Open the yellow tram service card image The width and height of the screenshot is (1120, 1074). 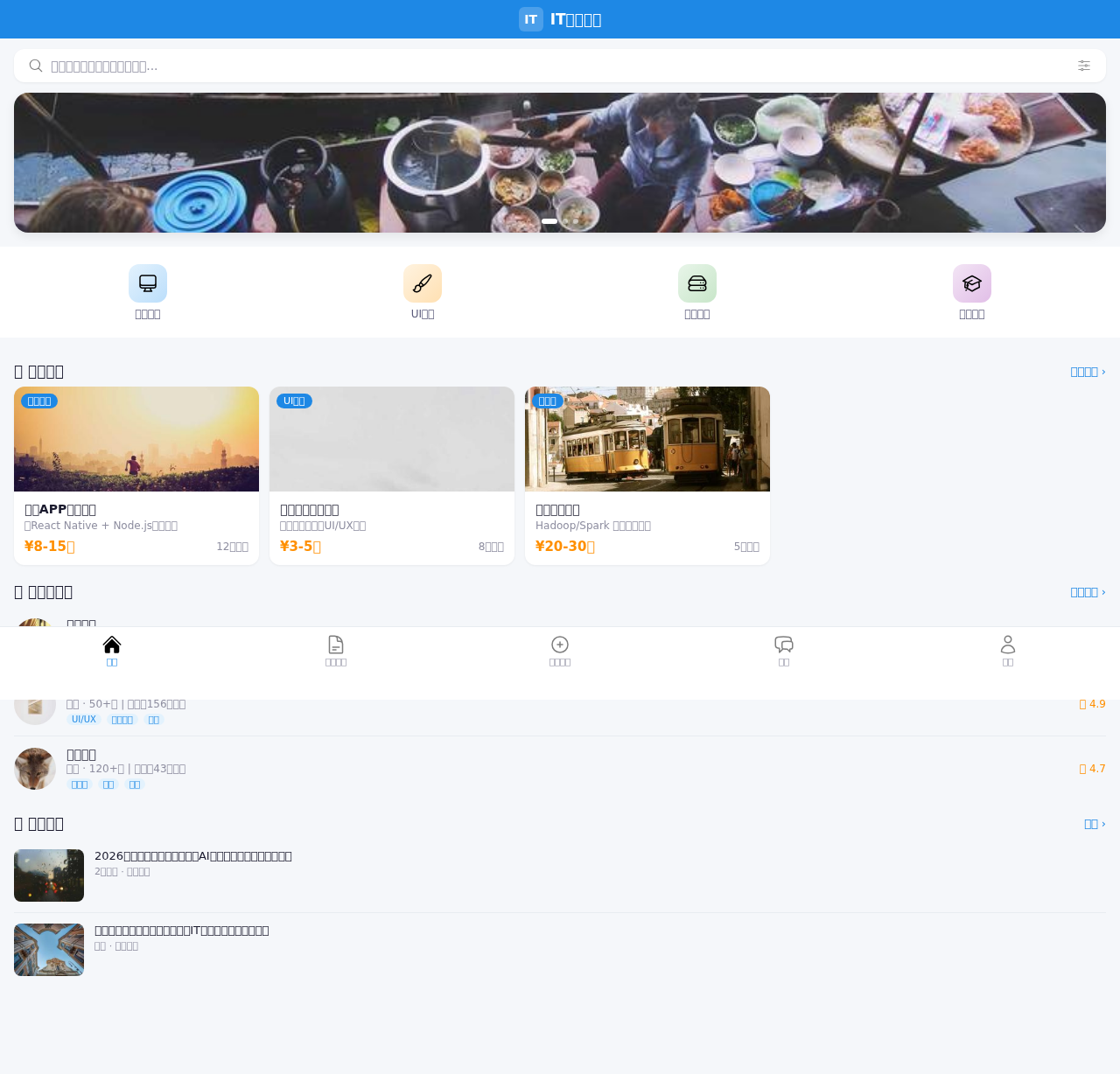[647, 439]
